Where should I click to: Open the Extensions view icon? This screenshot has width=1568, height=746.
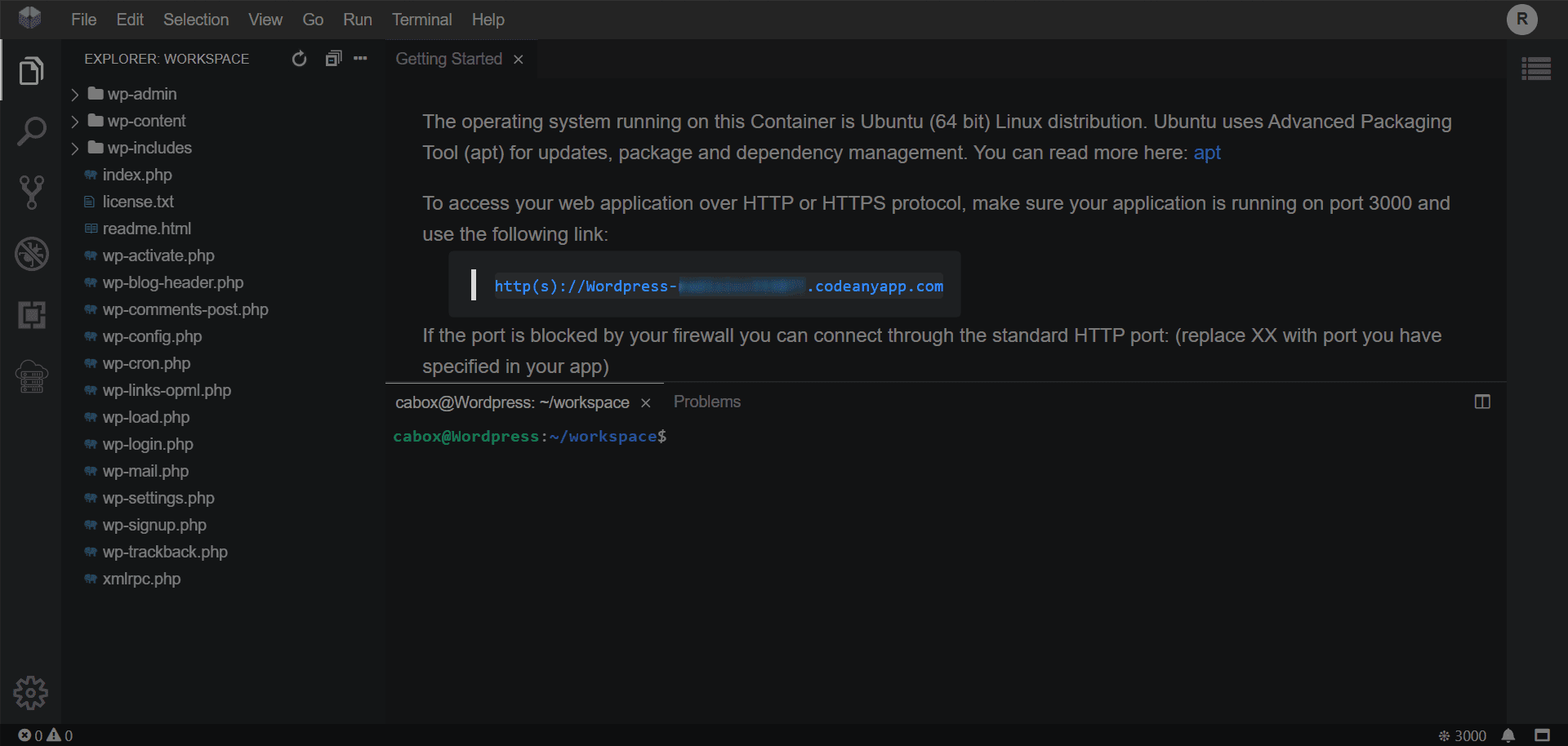point(31,315)
